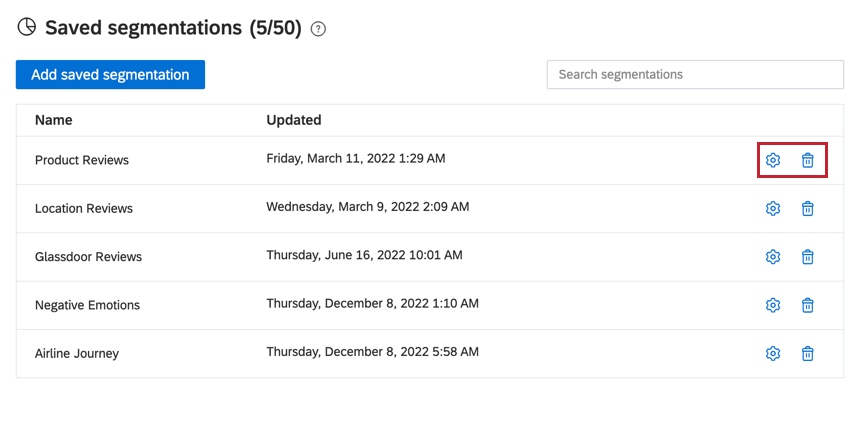The image size is (850, 425).
Task: Click the help question mark icon
Action: pos(318,29)
